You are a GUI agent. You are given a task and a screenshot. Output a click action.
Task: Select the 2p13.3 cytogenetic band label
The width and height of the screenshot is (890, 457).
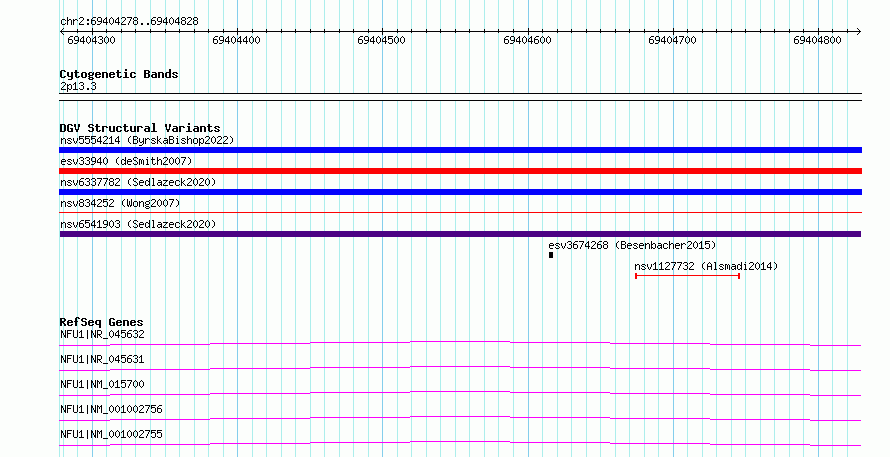pos(78,86)
